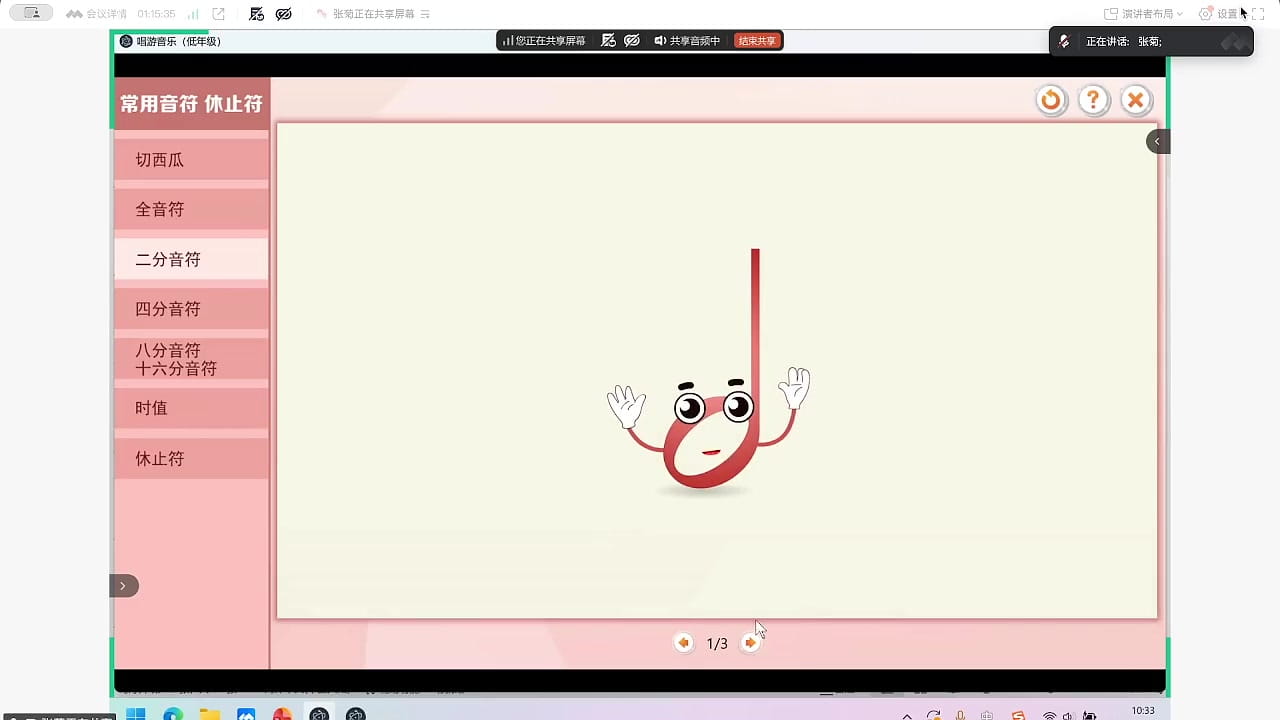This screenshot has width=1280, height=720.
Task: Open help with the question mark icon
Action: pos(1093,100)
